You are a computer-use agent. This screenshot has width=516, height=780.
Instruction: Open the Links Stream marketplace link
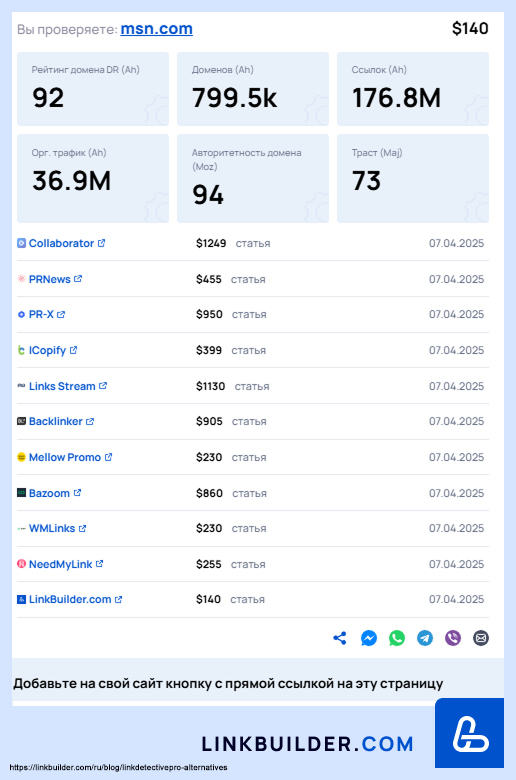click(x=62, y=386)
